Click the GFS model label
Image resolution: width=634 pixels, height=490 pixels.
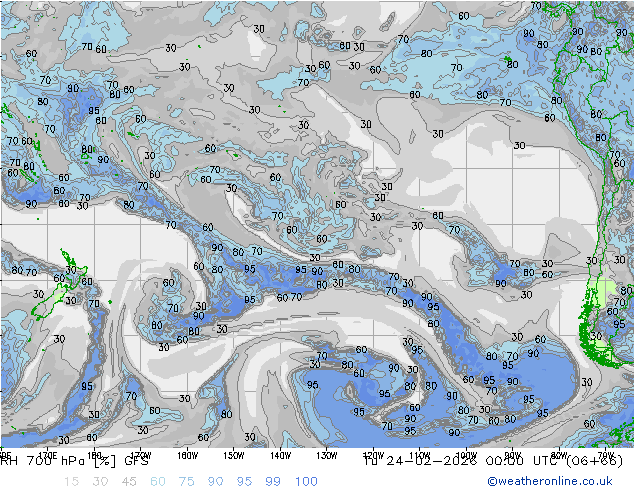point(136,461)
